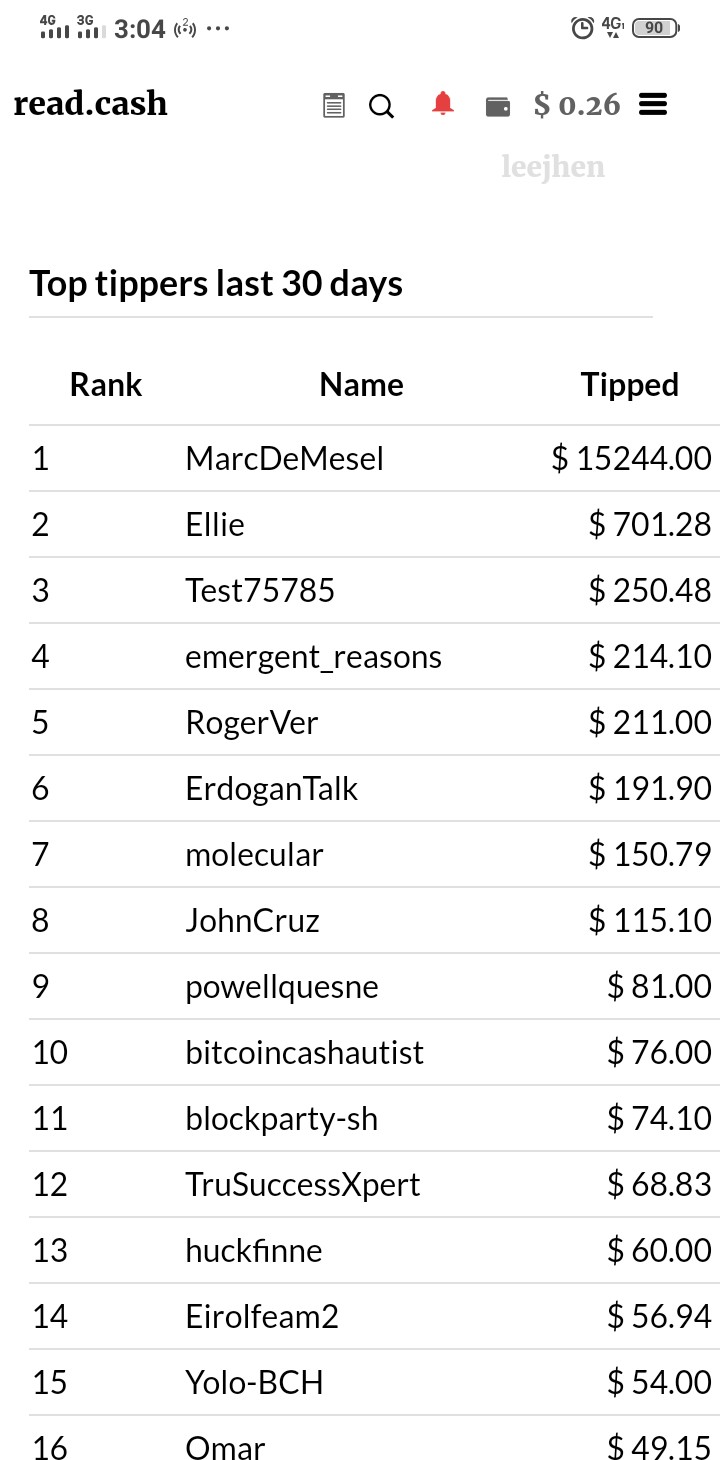The image size is (720, 1460).
Task: Open the news feed article icon
Action: [x=334, y=105]
